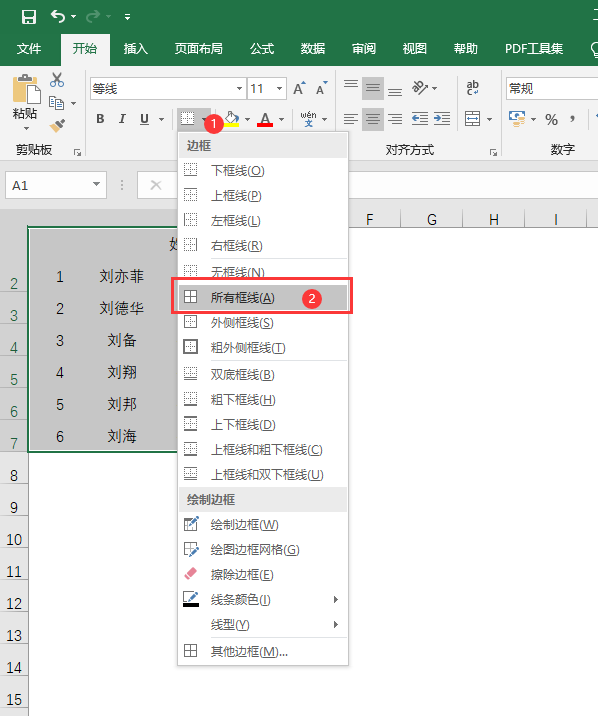Expand the 线型(Y) submenu
The image size is (598, 716).
pos(263,624)
